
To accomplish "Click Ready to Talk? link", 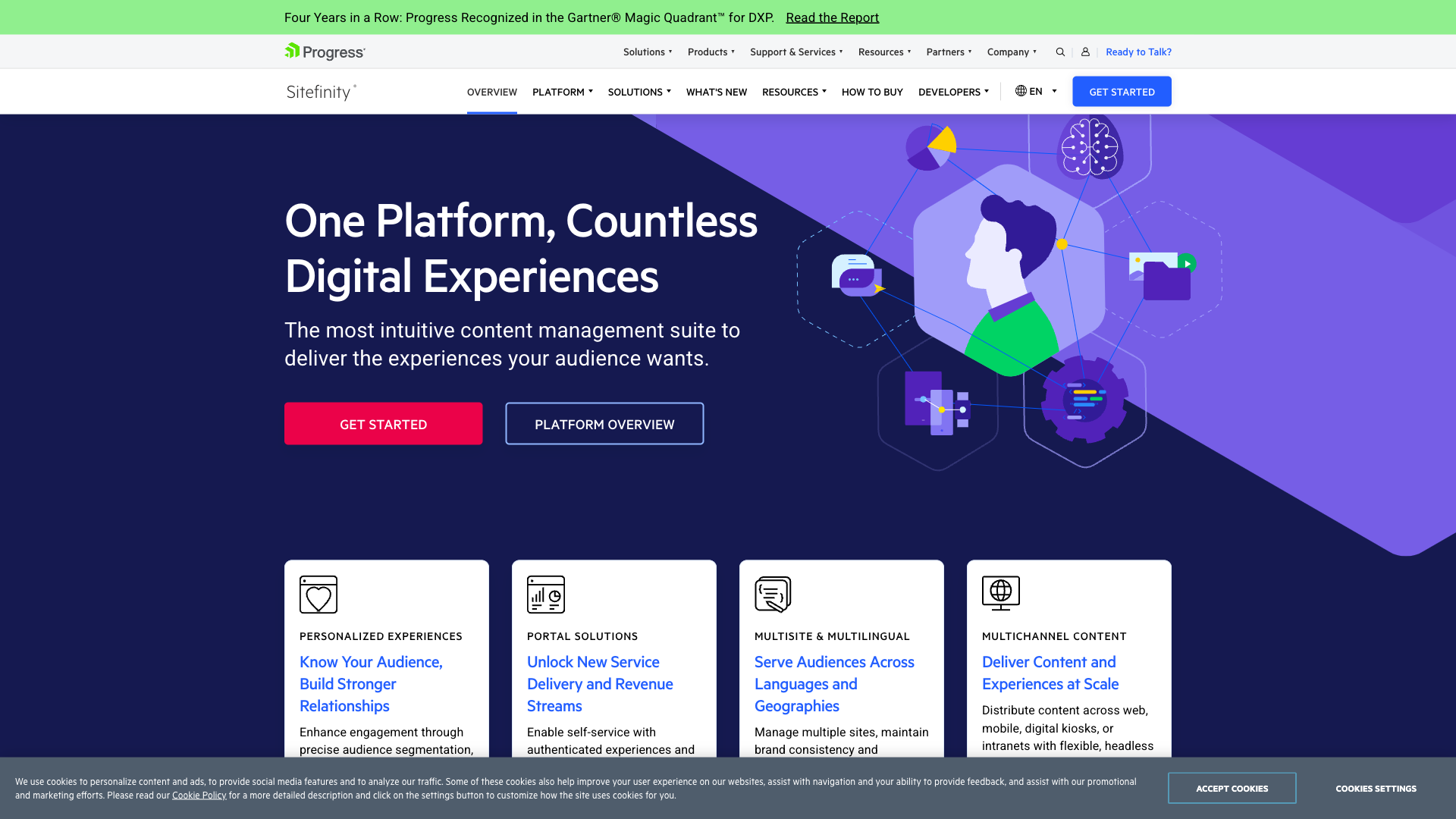I will (x=1138, y=52).
